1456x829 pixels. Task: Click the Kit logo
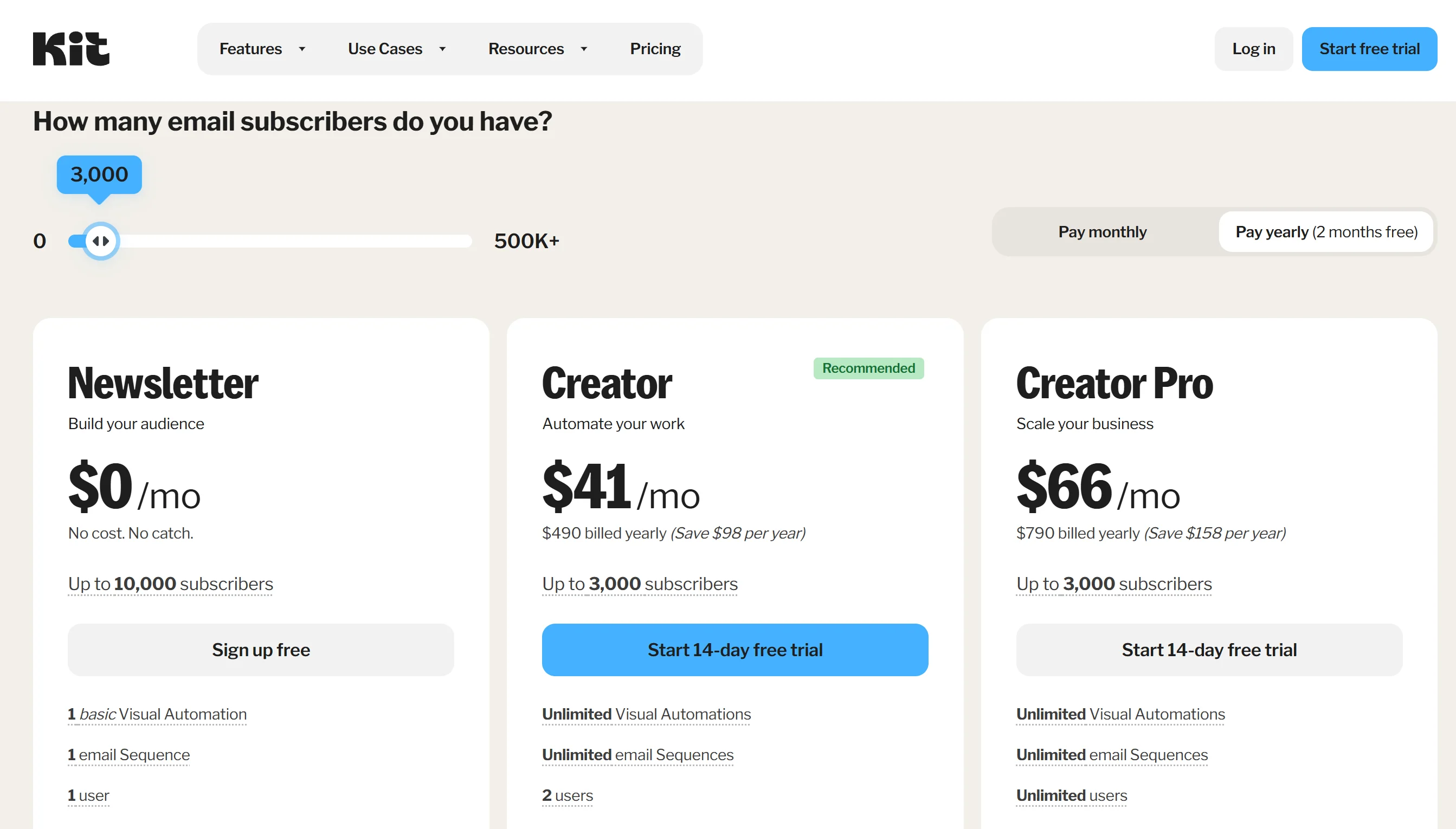coord(71,49)
